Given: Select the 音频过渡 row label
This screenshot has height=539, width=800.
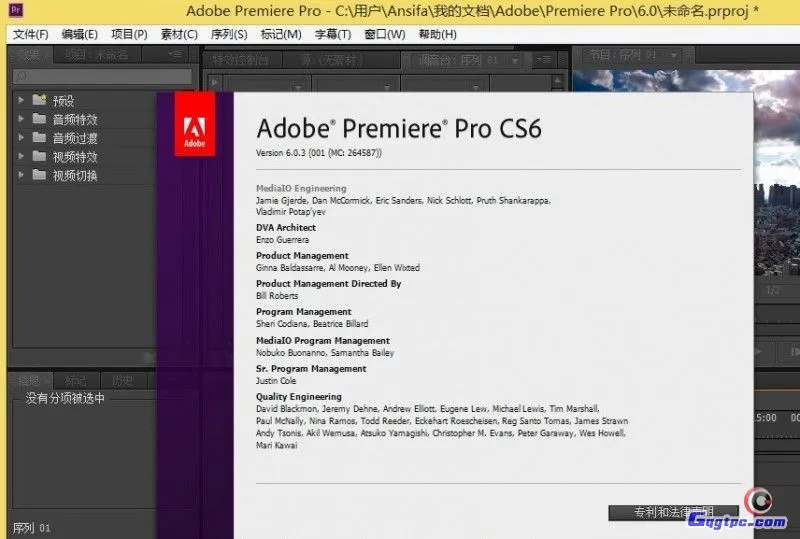Looking at the screenshot, I should pos(75,138).
